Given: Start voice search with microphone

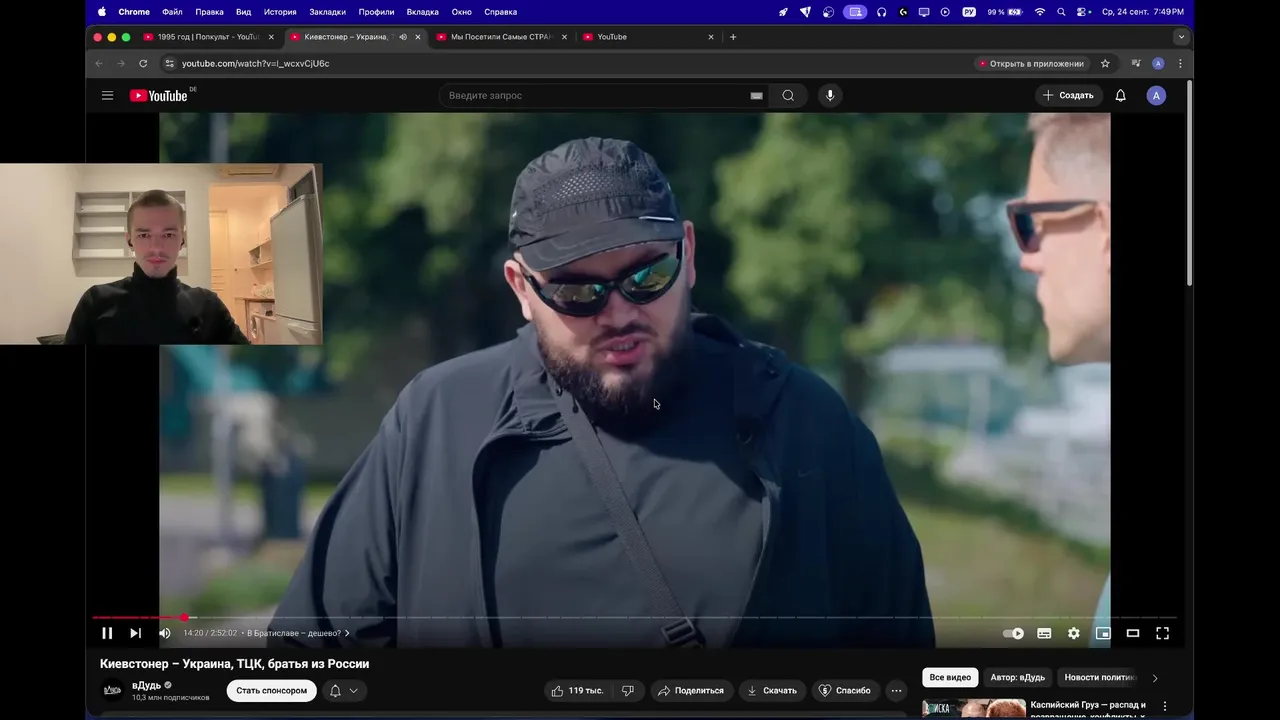Looking at the screenshot, I should point(829,95).
